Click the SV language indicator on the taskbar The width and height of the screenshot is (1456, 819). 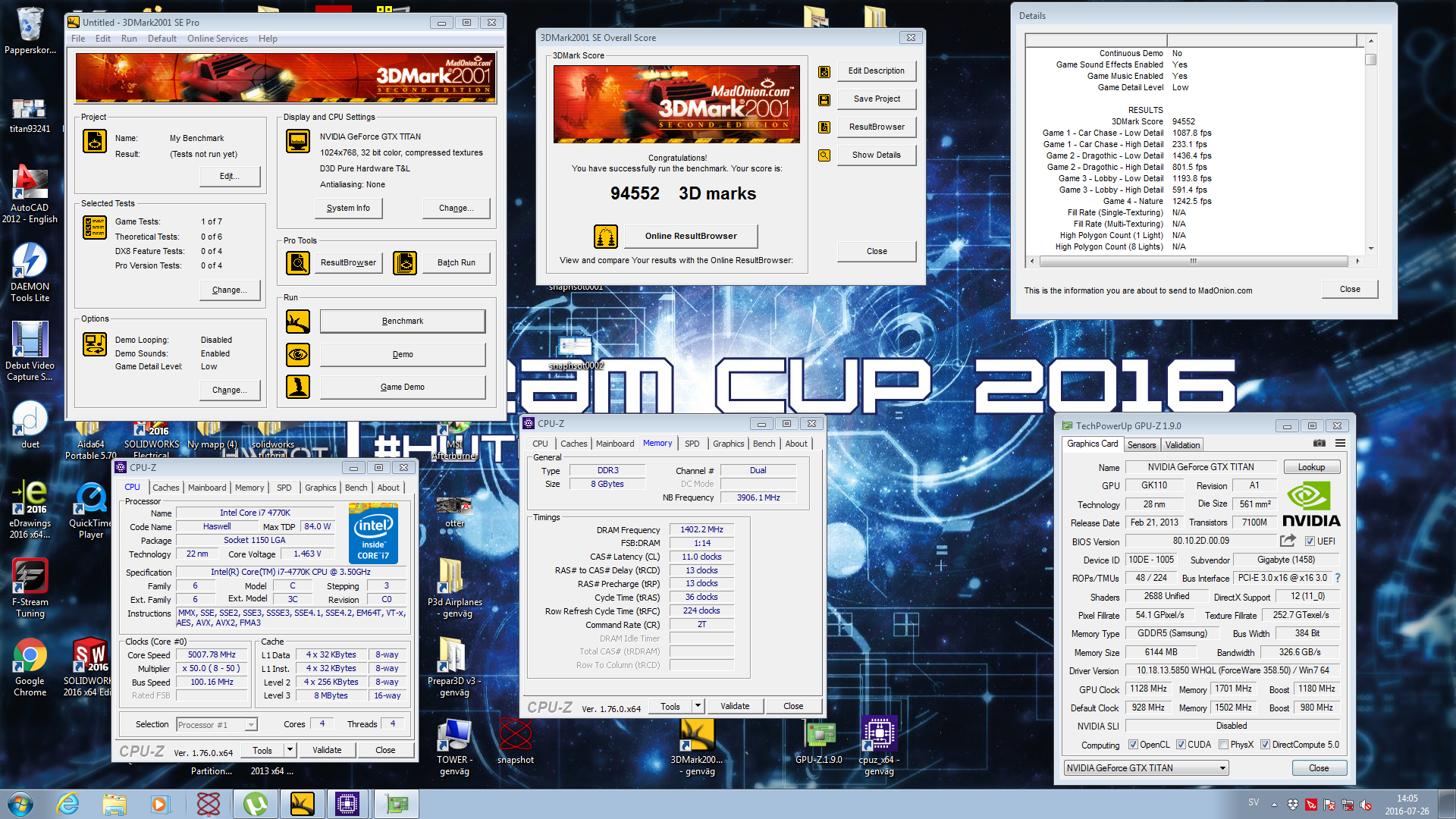coord(1254,802)
